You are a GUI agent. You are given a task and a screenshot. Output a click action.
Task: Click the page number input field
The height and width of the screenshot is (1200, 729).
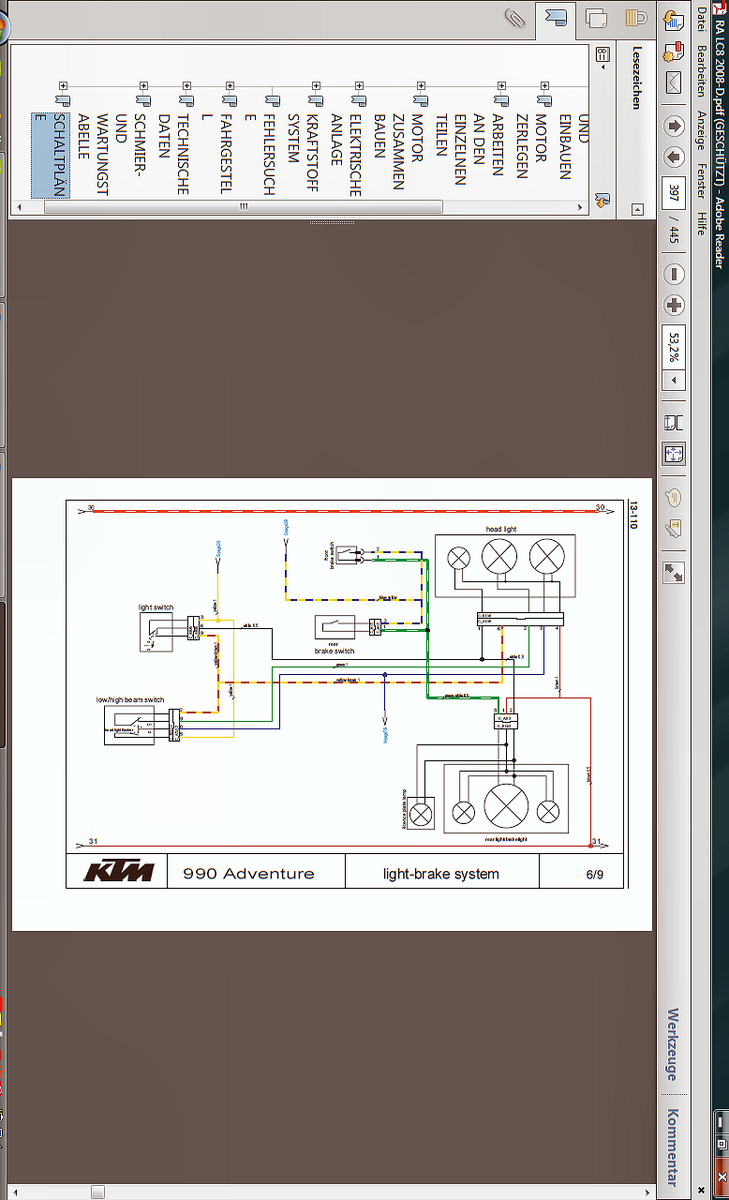[674, 193]
